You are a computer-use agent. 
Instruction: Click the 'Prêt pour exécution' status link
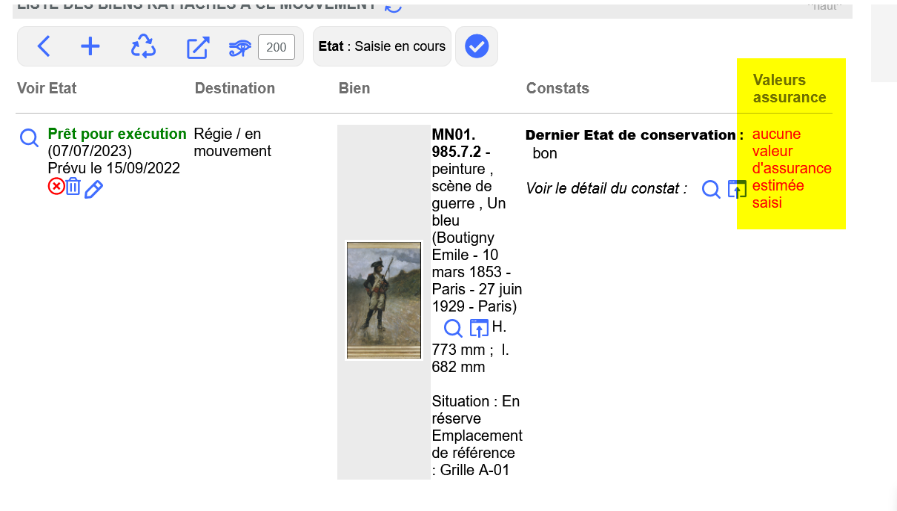[x=117, y=134]
